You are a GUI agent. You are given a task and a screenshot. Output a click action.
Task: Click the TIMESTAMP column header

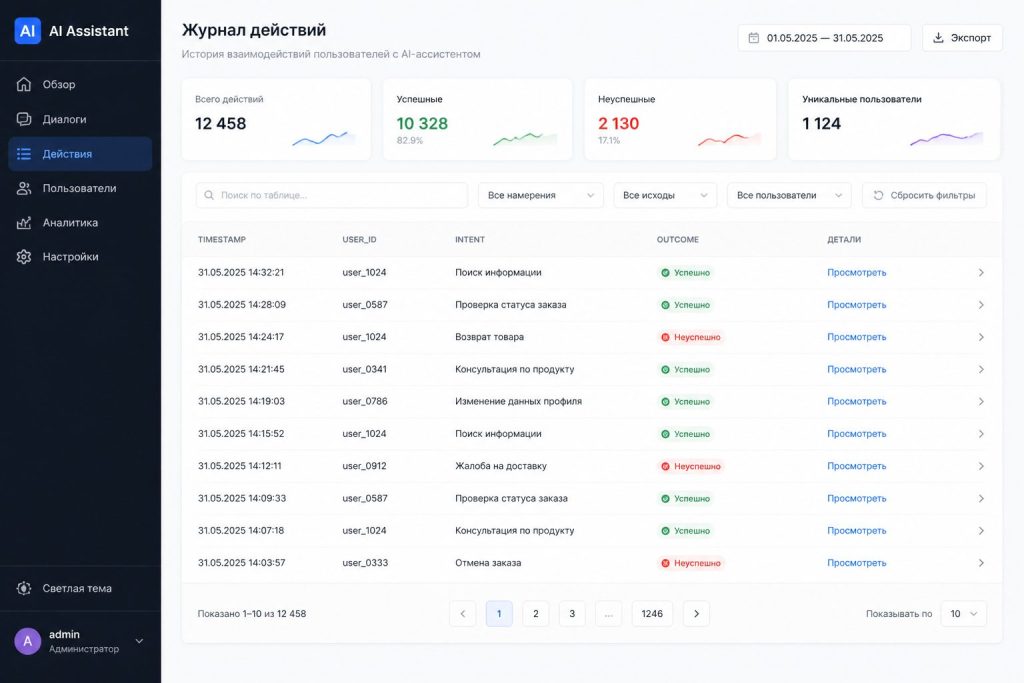click(x=222, y=240)
